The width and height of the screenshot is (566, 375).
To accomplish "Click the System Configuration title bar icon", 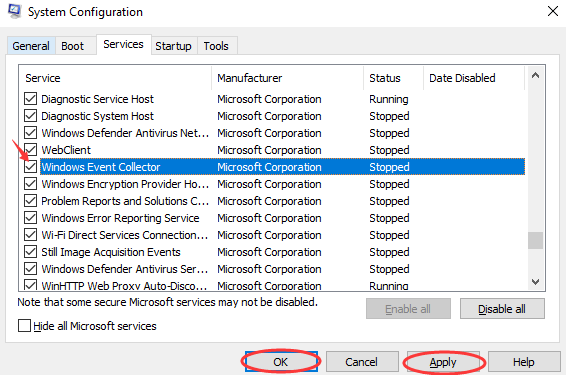I will pyautogui.click(x=14, y=11).
